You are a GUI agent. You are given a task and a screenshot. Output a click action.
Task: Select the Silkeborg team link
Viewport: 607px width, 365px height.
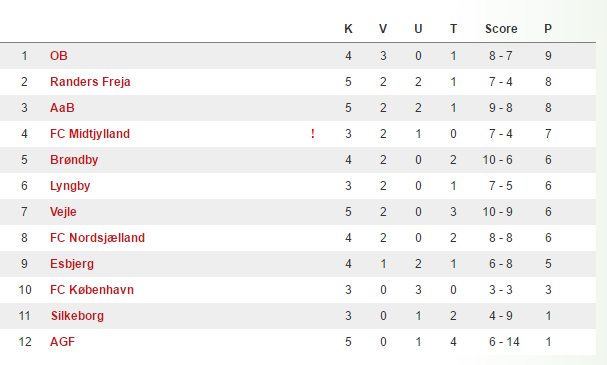(x=77, y=316)
